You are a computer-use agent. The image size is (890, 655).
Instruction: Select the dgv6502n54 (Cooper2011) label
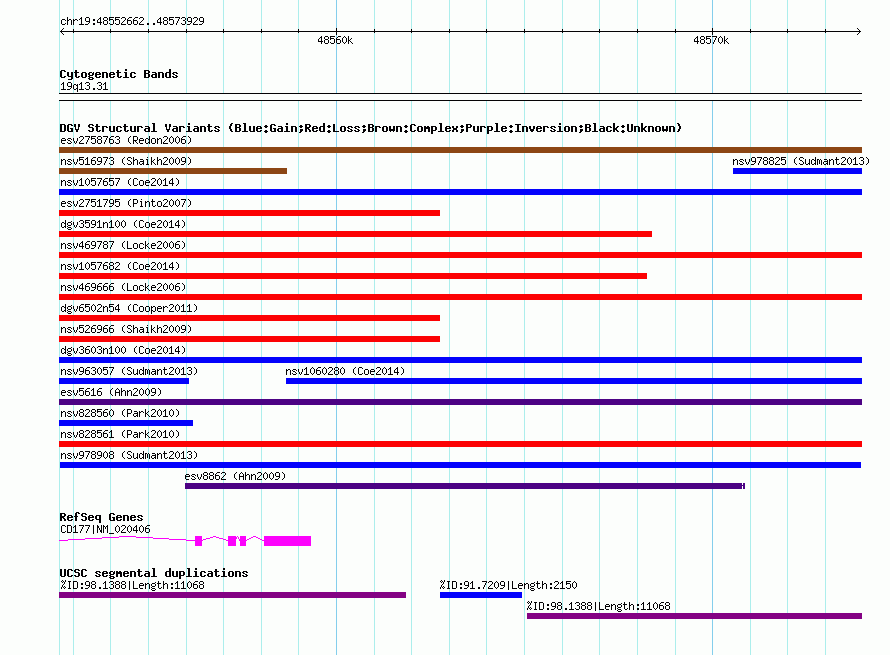click(129, 308)
